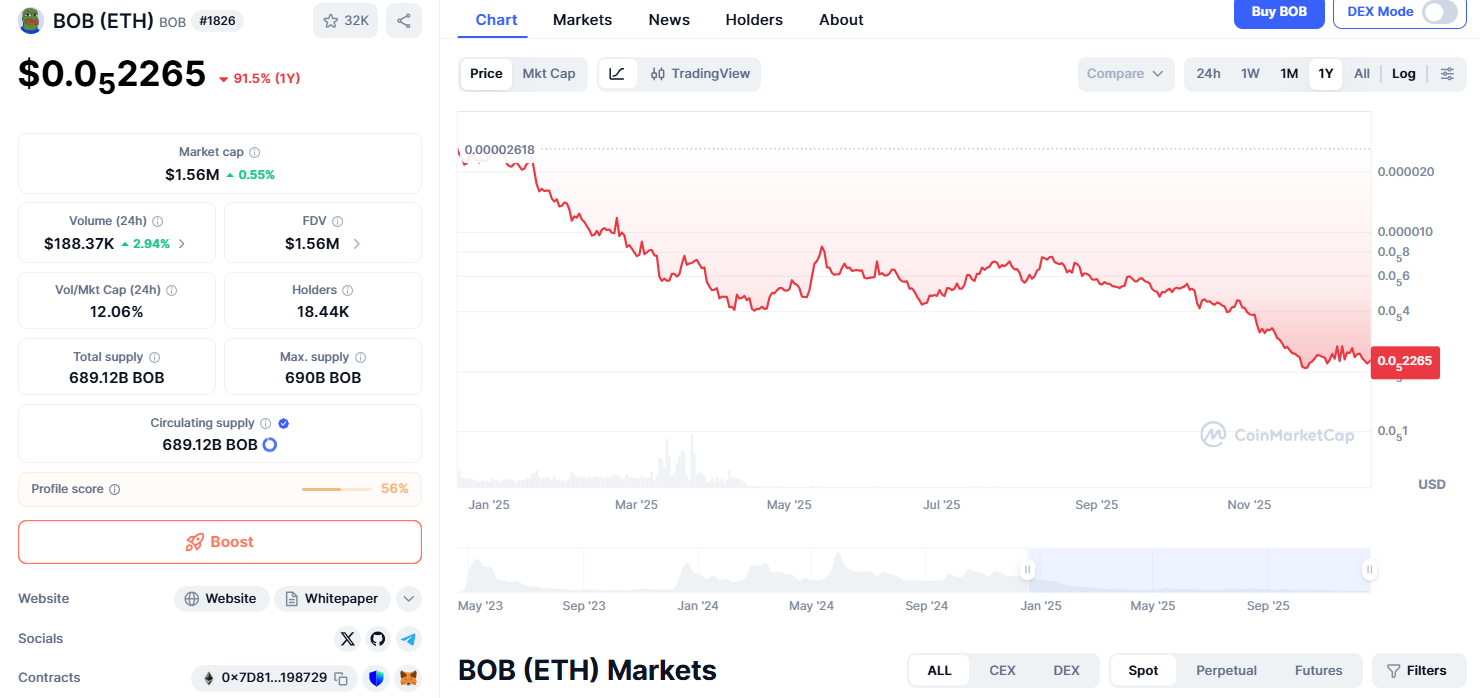The width and height of the screenshot is (1480, 698).
Task: Click the Buy BOB button
Action: (x=1279, y=12)
